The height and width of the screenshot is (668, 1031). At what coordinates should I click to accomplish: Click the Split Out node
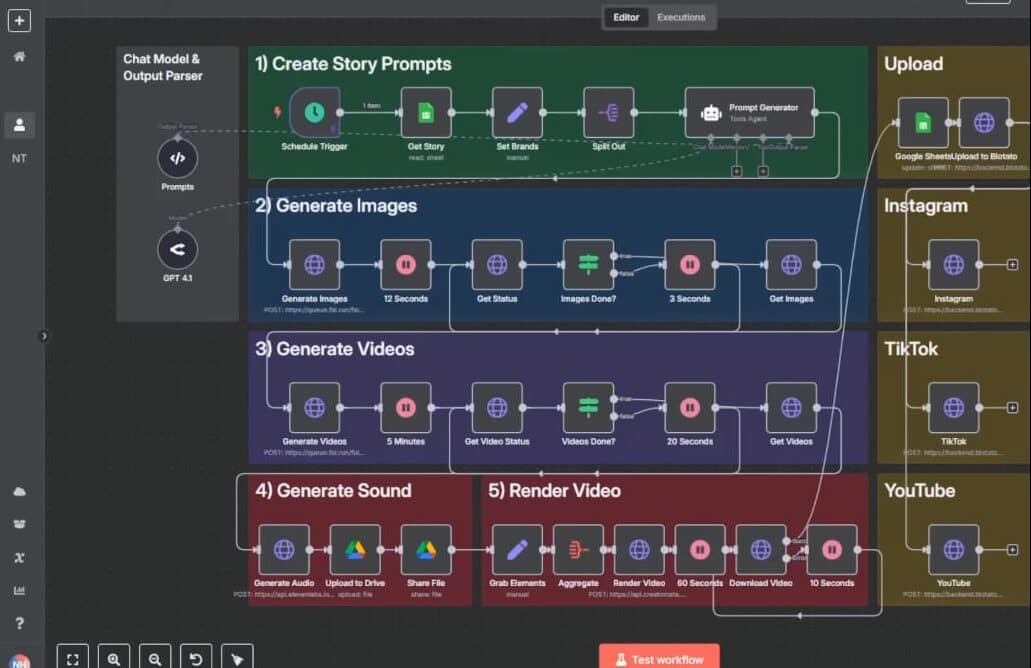click(x=608, y=112)
